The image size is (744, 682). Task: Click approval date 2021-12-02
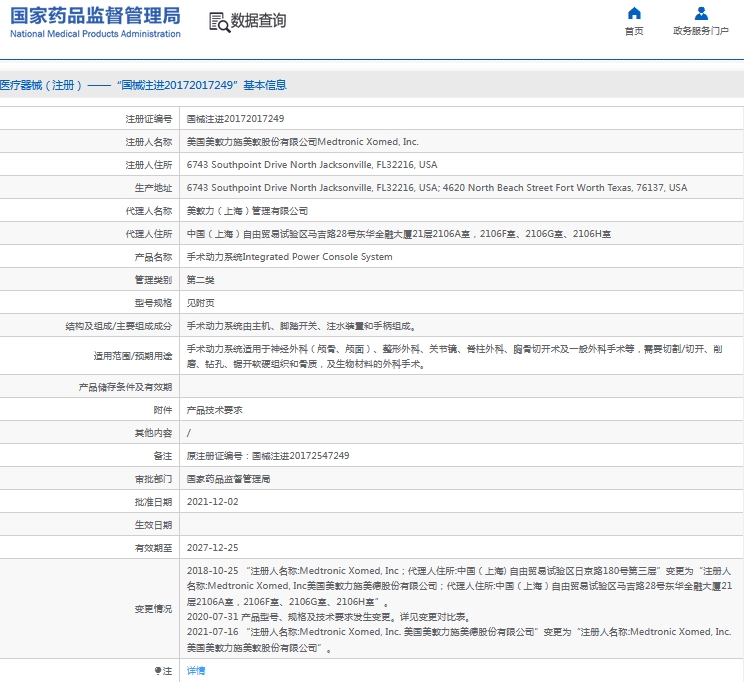pos(213,502)
